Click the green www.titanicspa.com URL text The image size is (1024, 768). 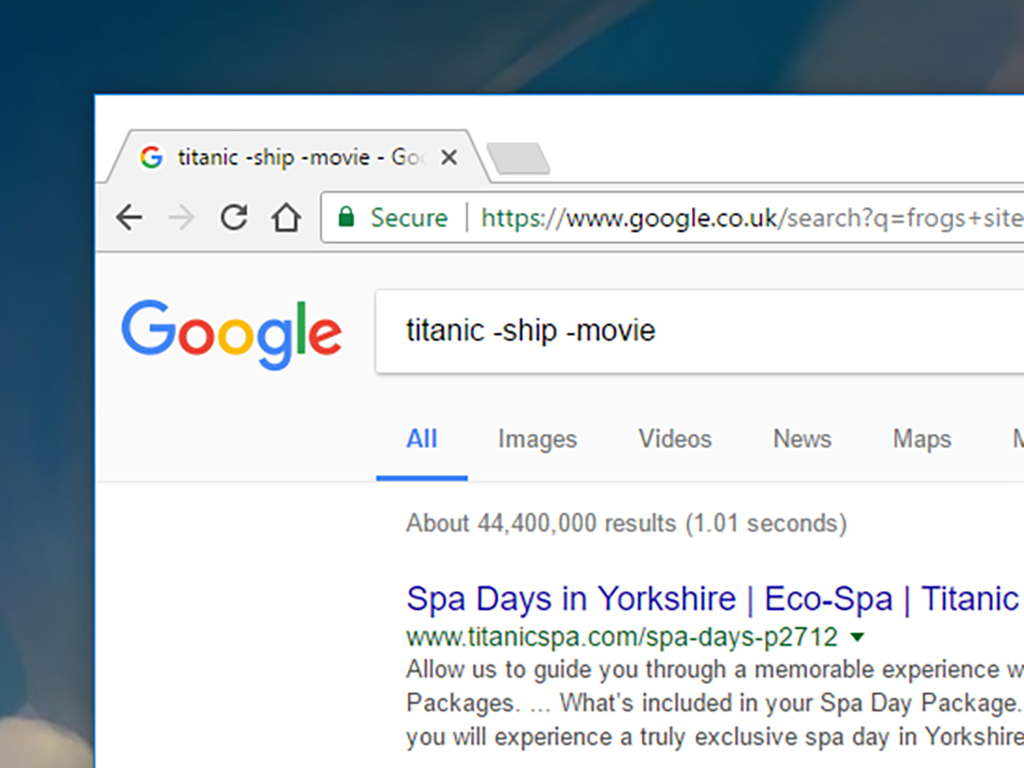621,636
